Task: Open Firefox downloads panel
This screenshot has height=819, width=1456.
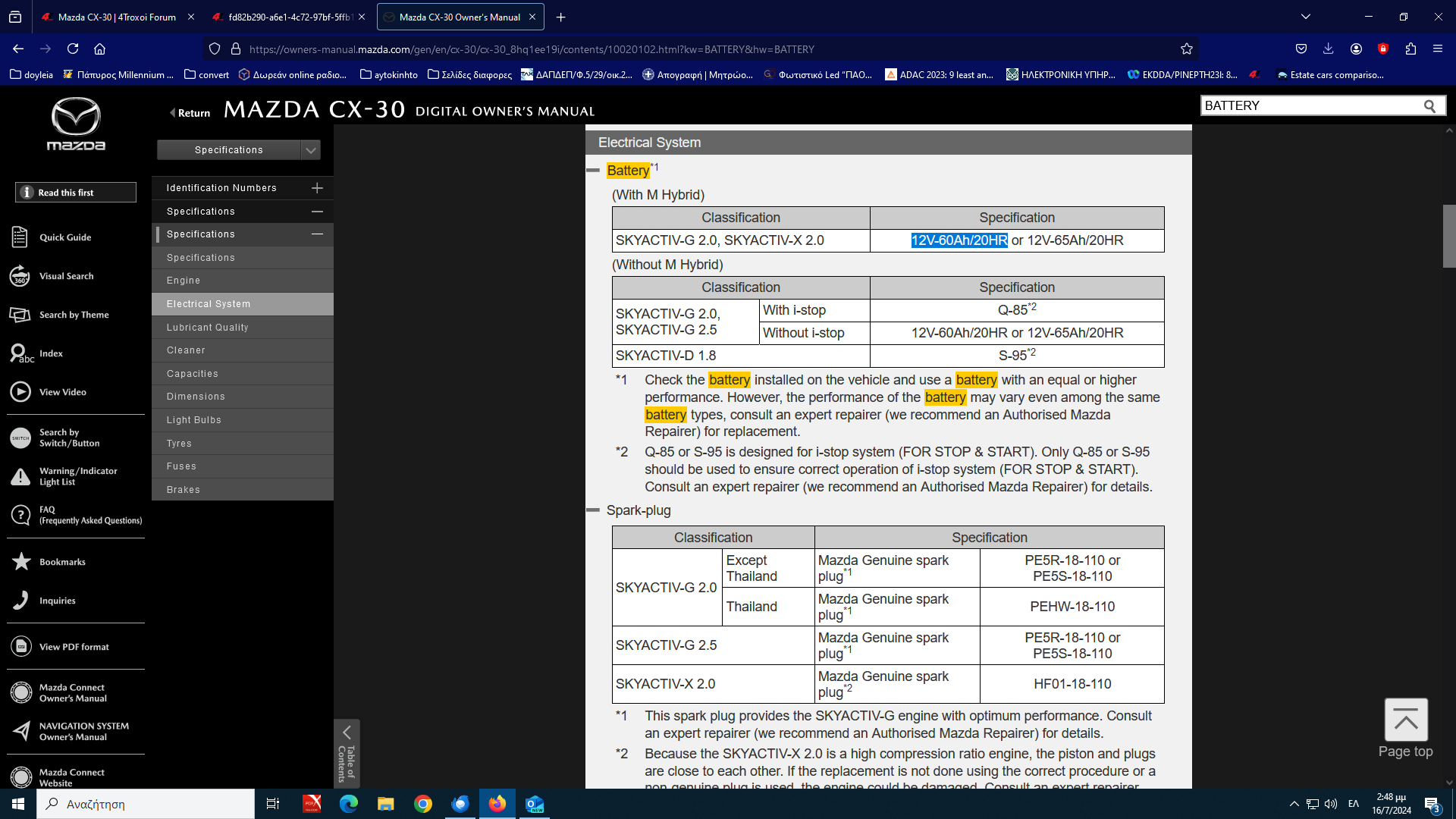Action: coord(1328,49)
